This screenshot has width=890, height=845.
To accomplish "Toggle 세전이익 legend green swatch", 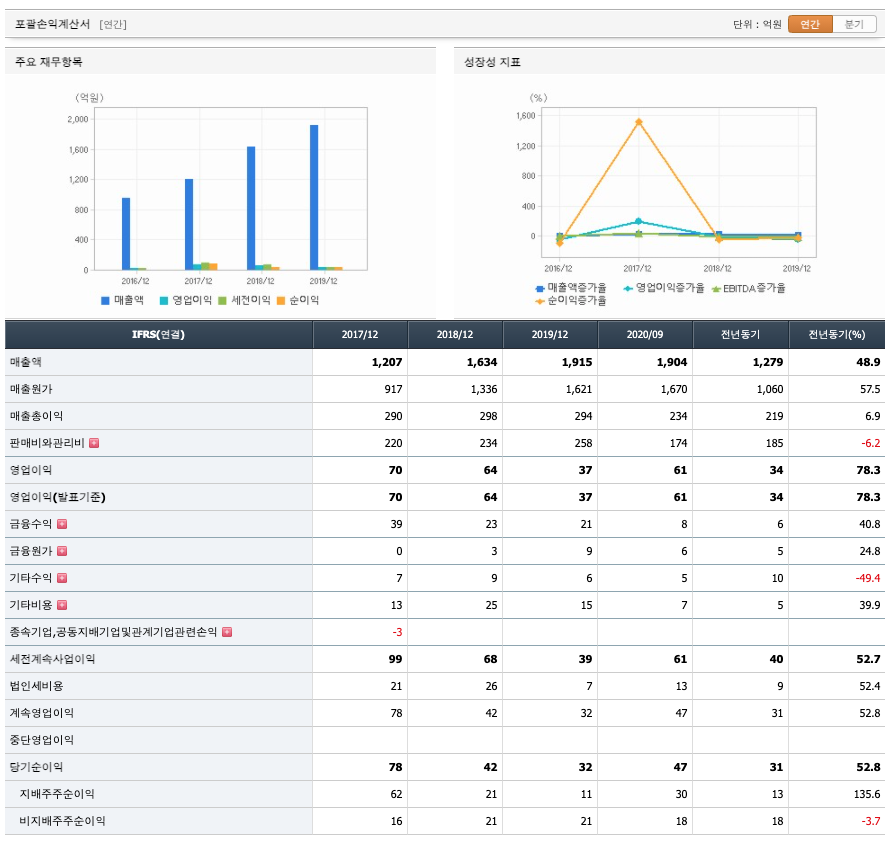I will 222,301.
